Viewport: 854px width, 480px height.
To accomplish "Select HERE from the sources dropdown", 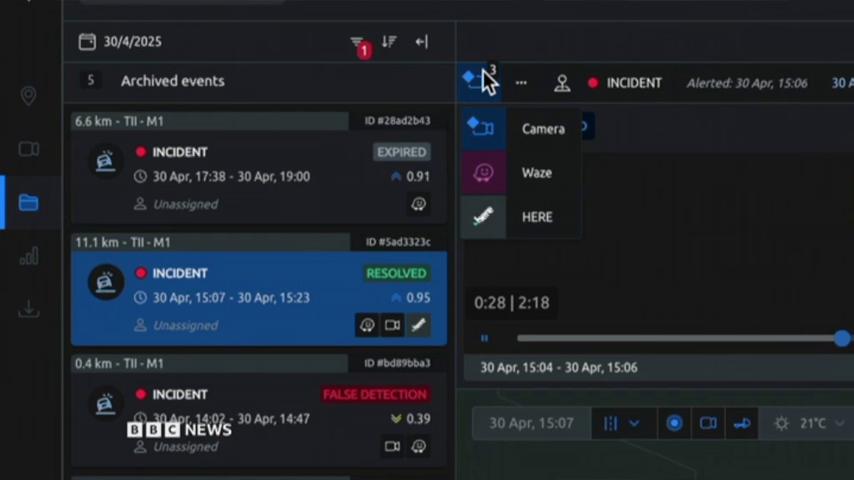I will click(536, 217).
